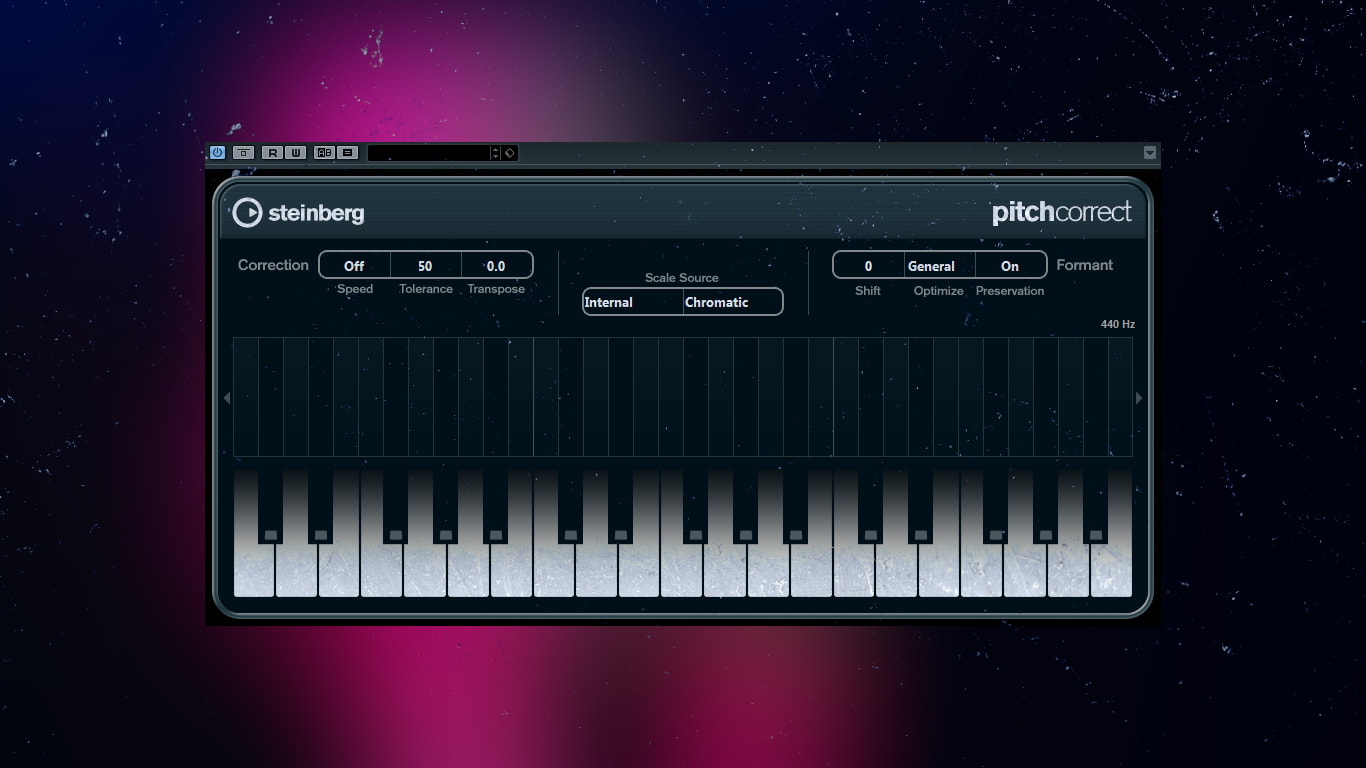The height and width of the screenshot is (768, 1366).
Task: Toggle the highest D# black key
Action: (x=920, y=506)
